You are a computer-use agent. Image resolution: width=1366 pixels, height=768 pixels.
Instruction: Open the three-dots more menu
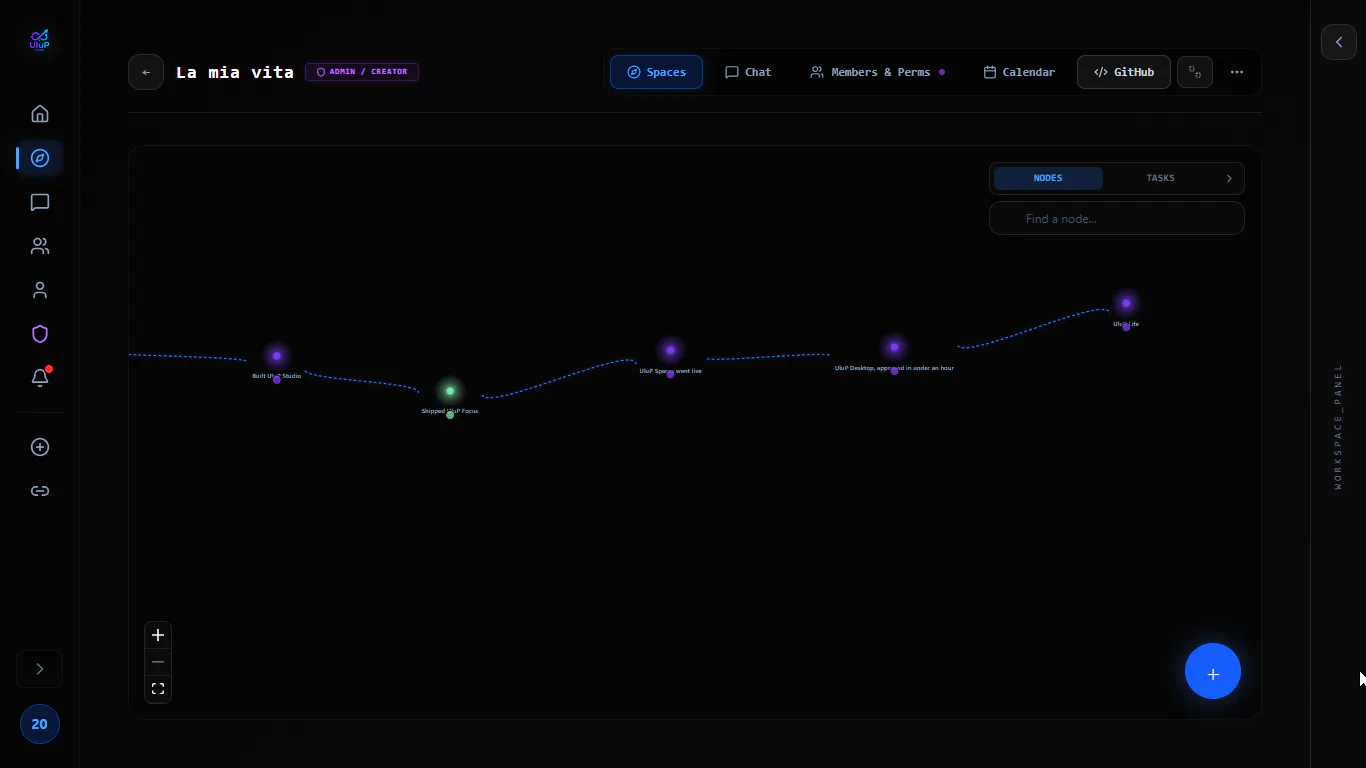[1237, 72]
